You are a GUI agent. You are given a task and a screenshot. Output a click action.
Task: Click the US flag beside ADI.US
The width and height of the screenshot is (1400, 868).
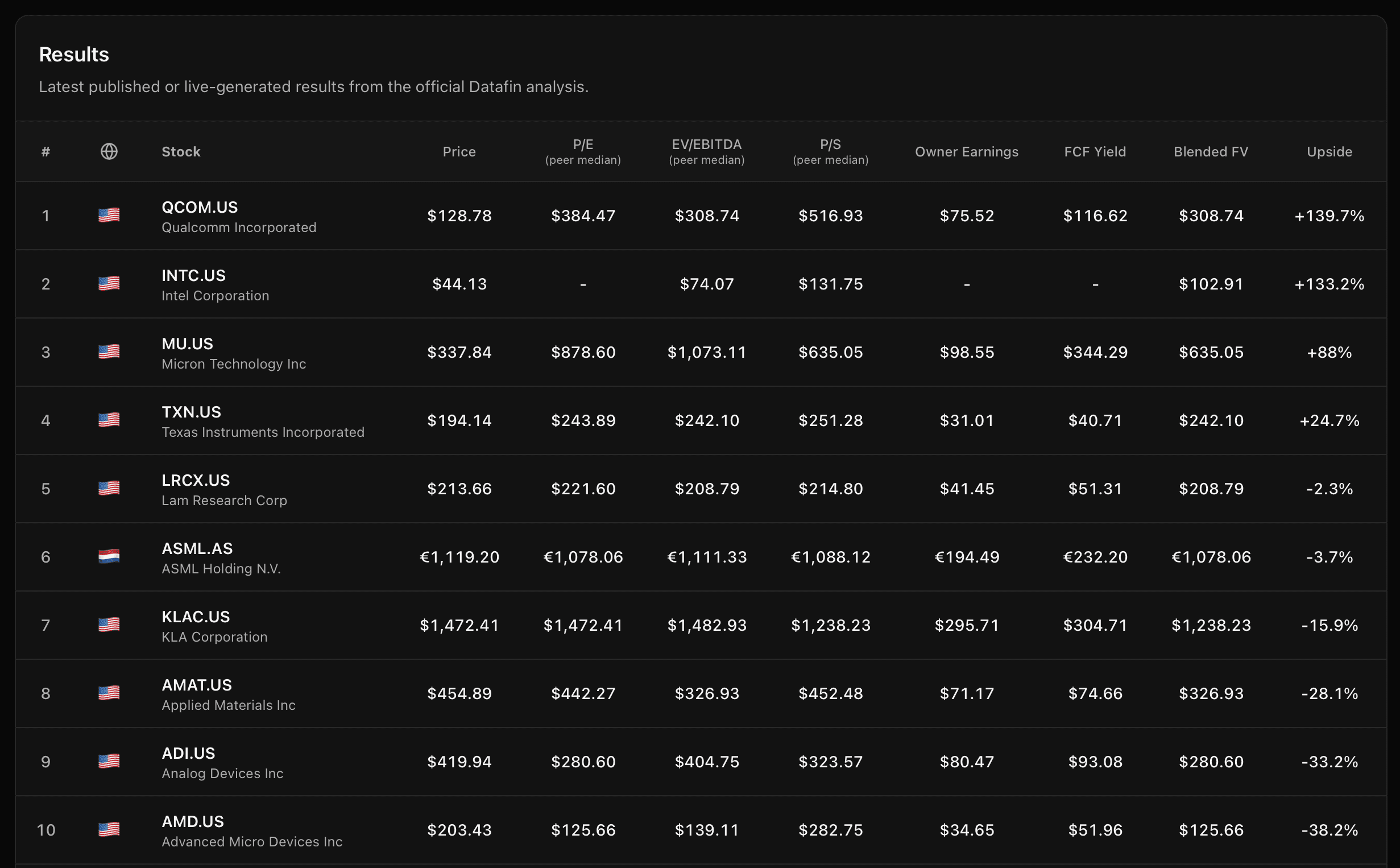pyautogui.click(x=109, y=761)
